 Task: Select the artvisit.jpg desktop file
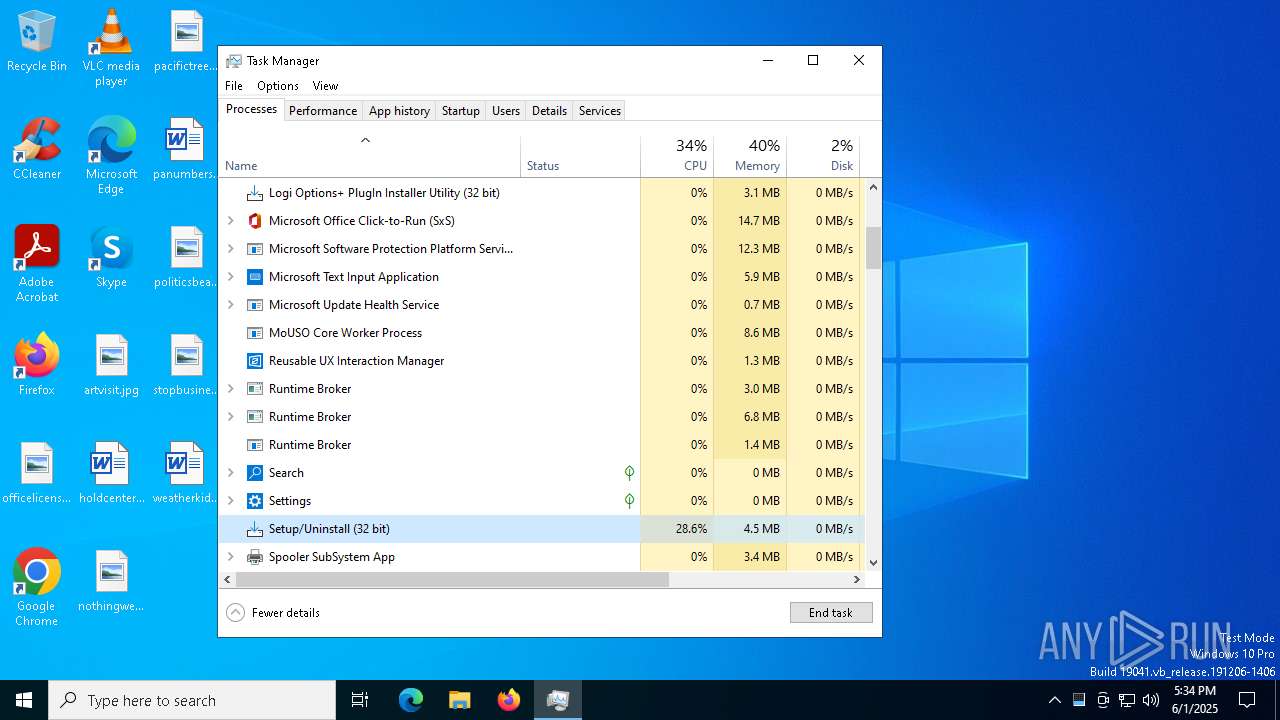tap(111, 365)
